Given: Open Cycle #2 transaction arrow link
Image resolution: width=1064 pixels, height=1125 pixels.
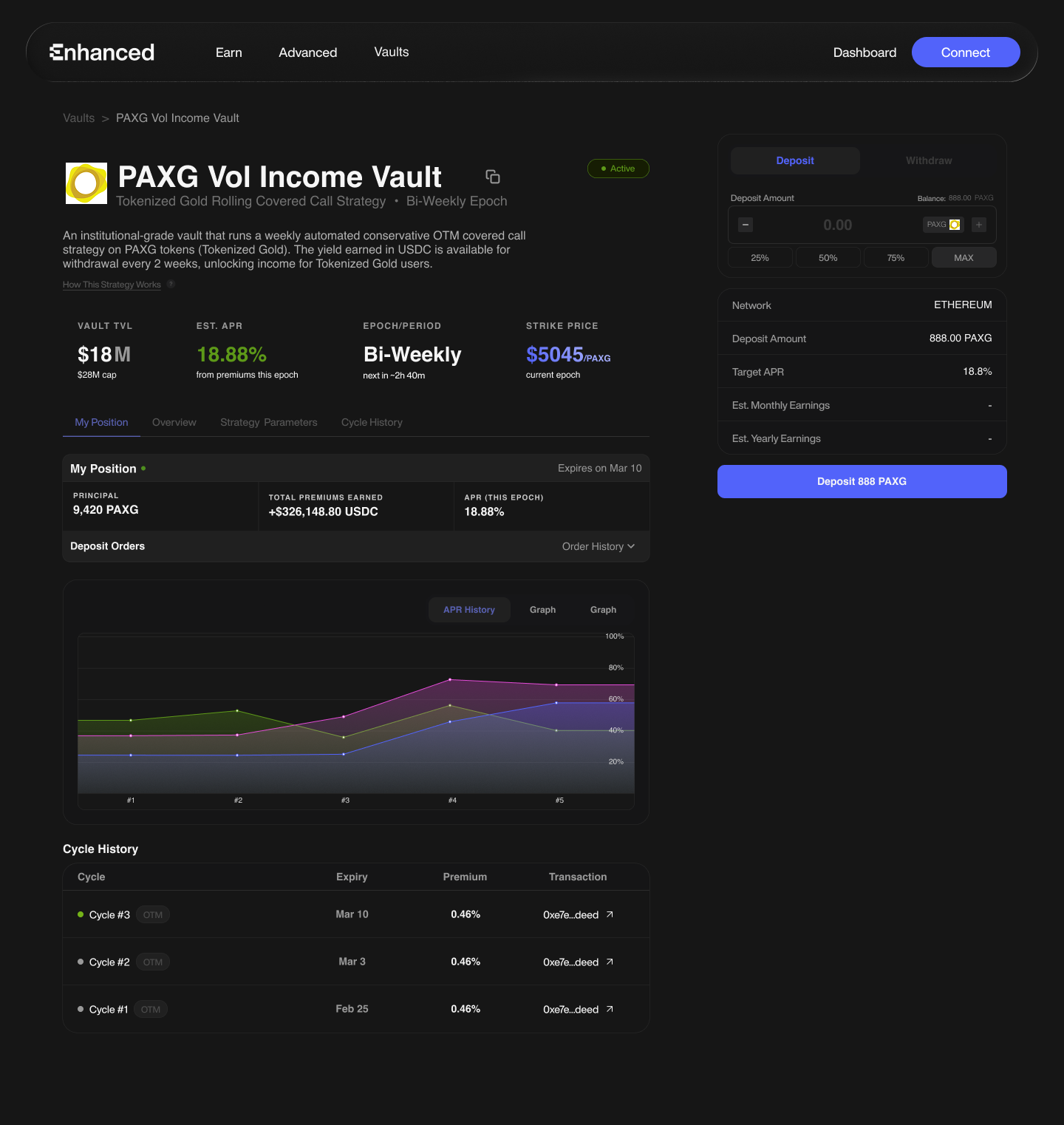Looking at the screenshot, I should coord(610,962).
